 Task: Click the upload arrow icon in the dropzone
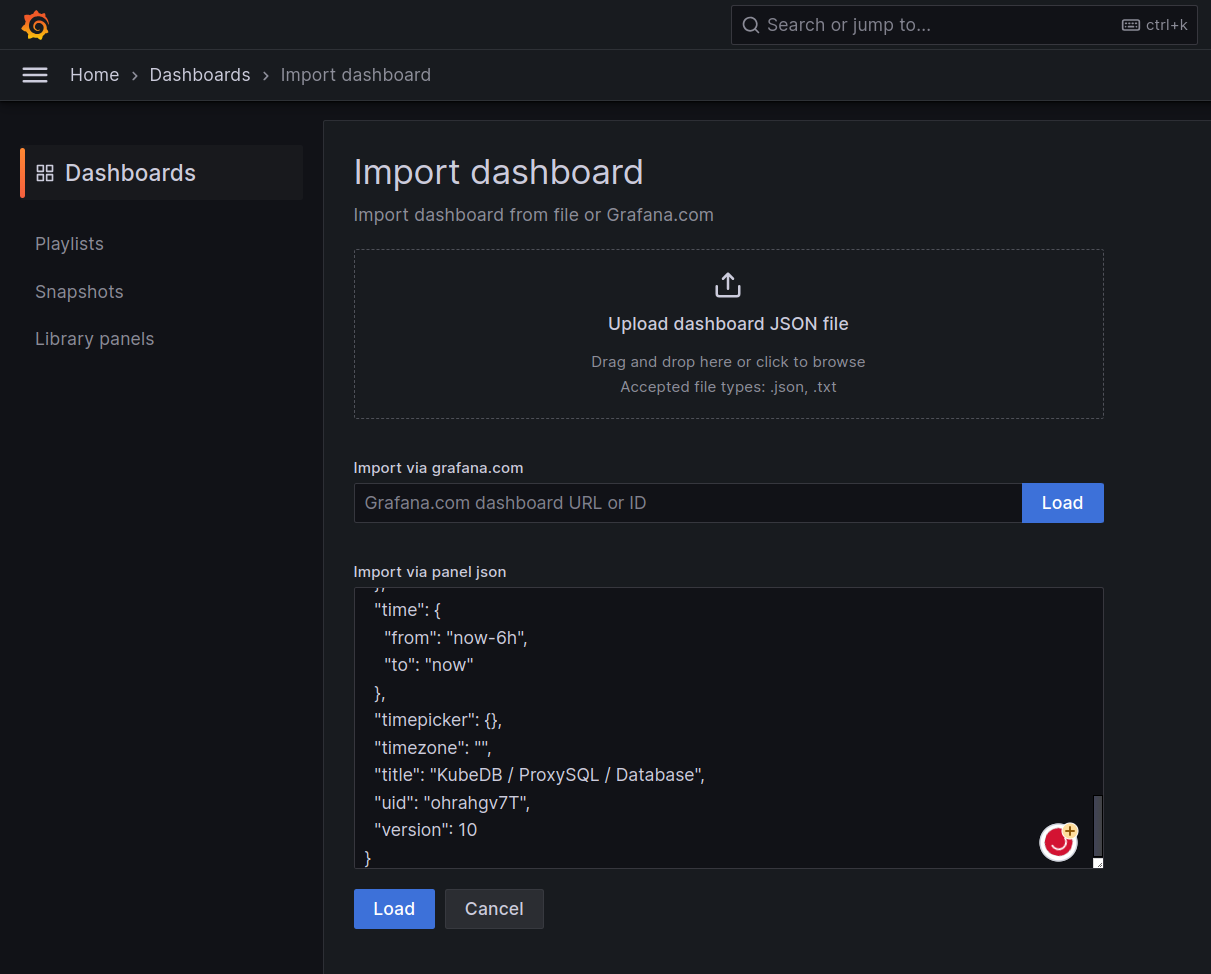728,284
